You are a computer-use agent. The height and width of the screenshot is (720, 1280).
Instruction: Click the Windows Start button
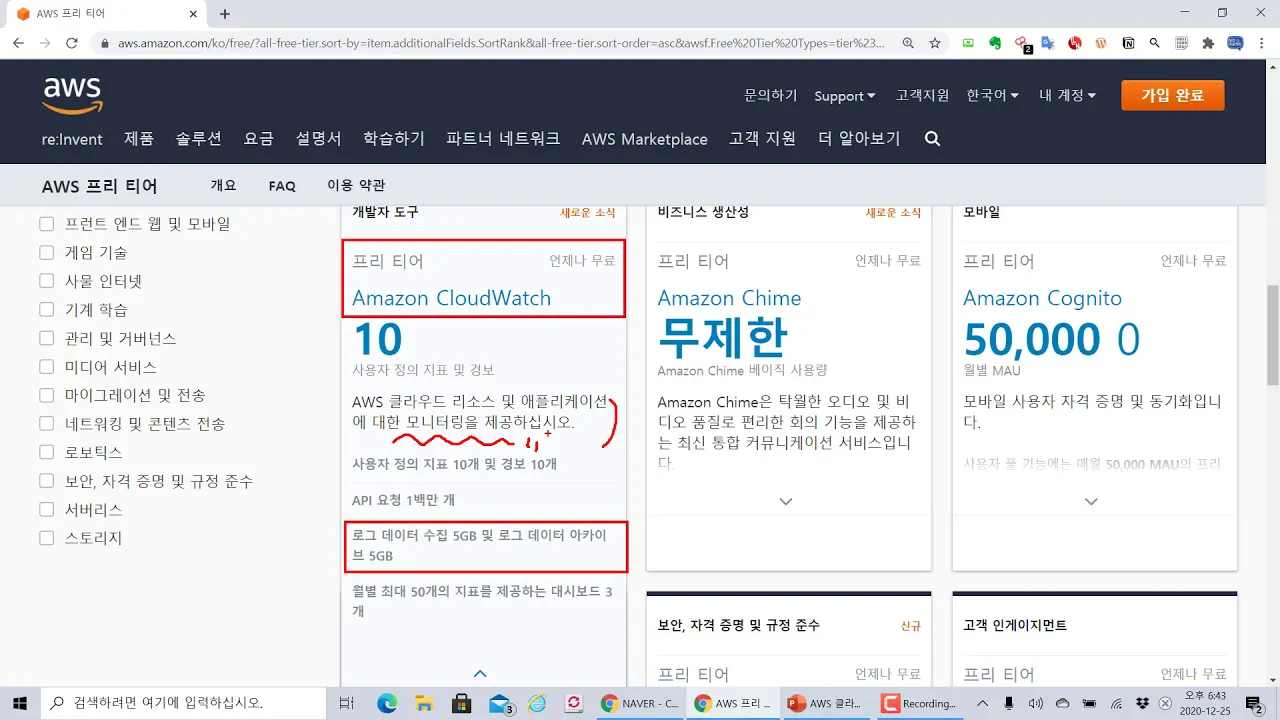19,703
